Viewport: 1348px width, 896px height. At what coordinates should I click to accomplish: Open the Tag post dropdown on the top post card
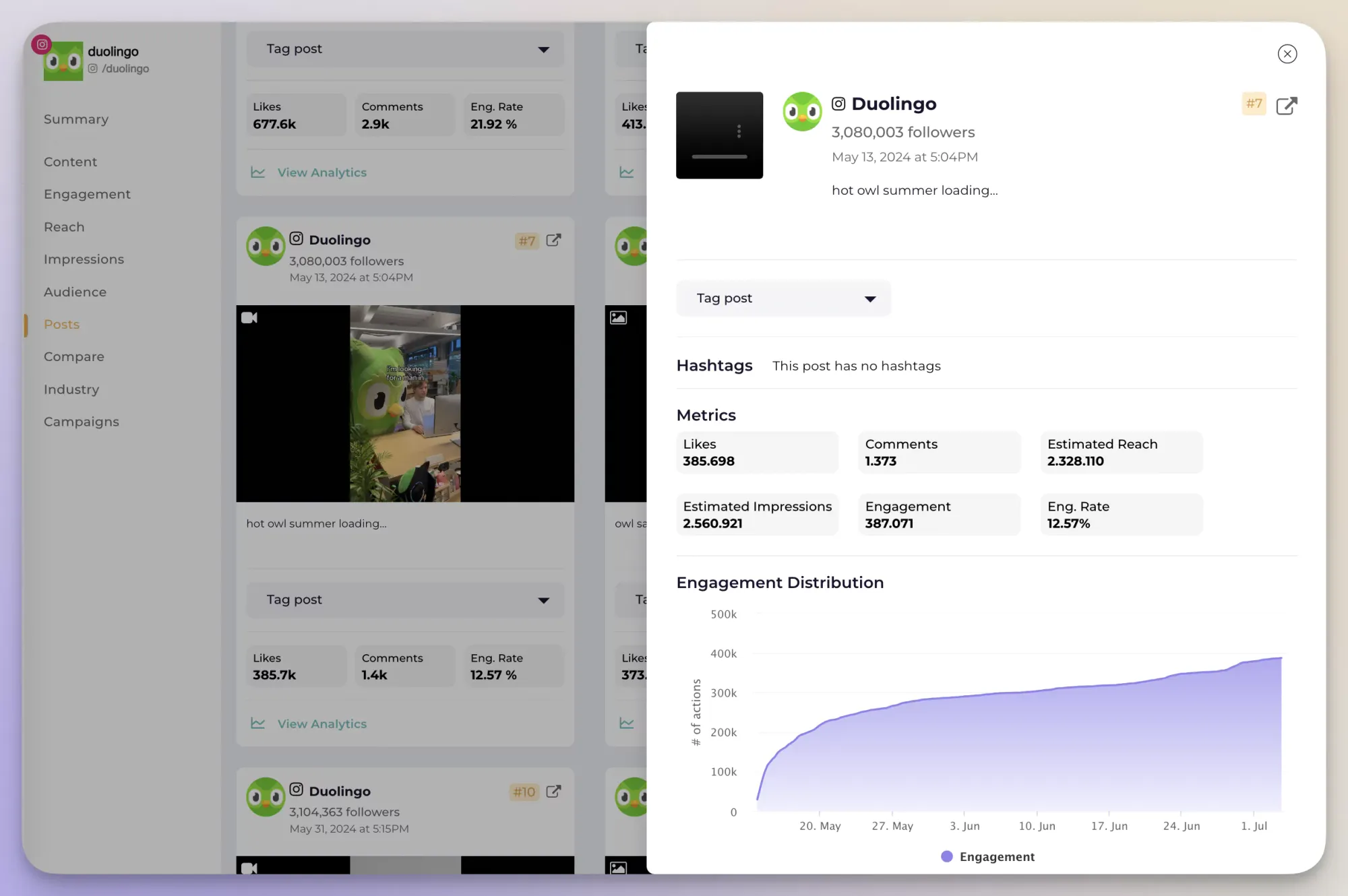coord(405,49)
